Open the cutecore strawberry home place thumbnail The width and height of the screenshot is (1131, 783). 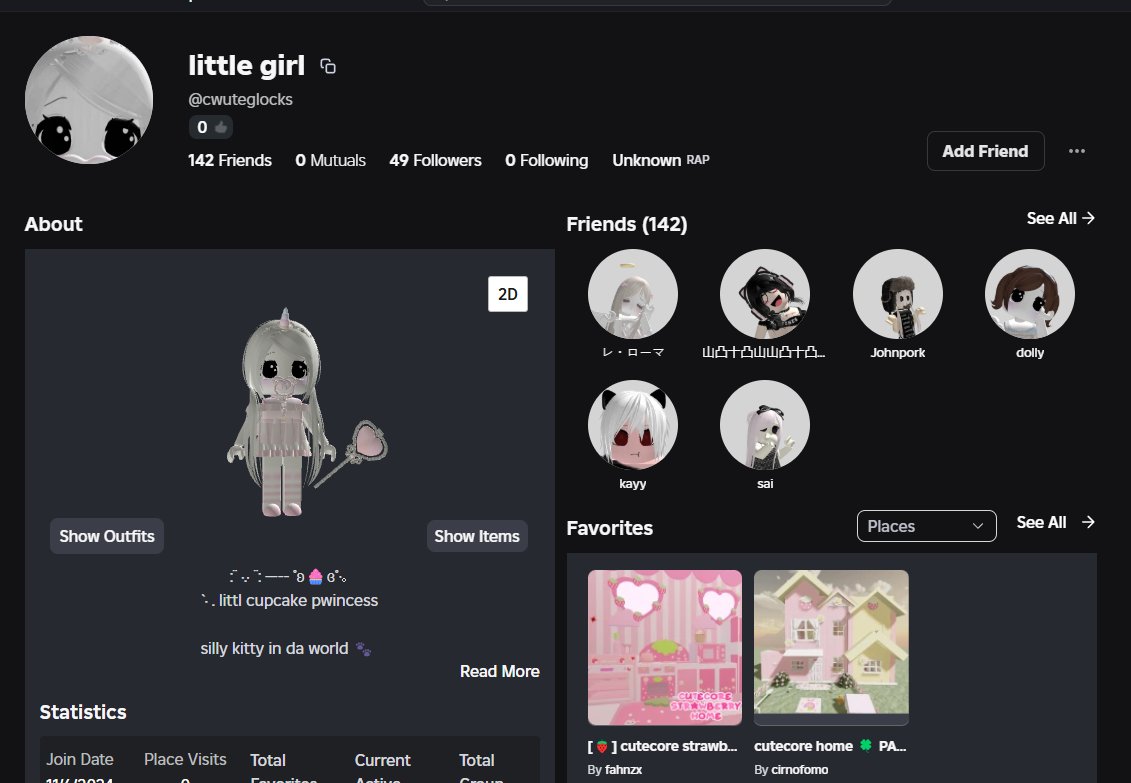664,647
